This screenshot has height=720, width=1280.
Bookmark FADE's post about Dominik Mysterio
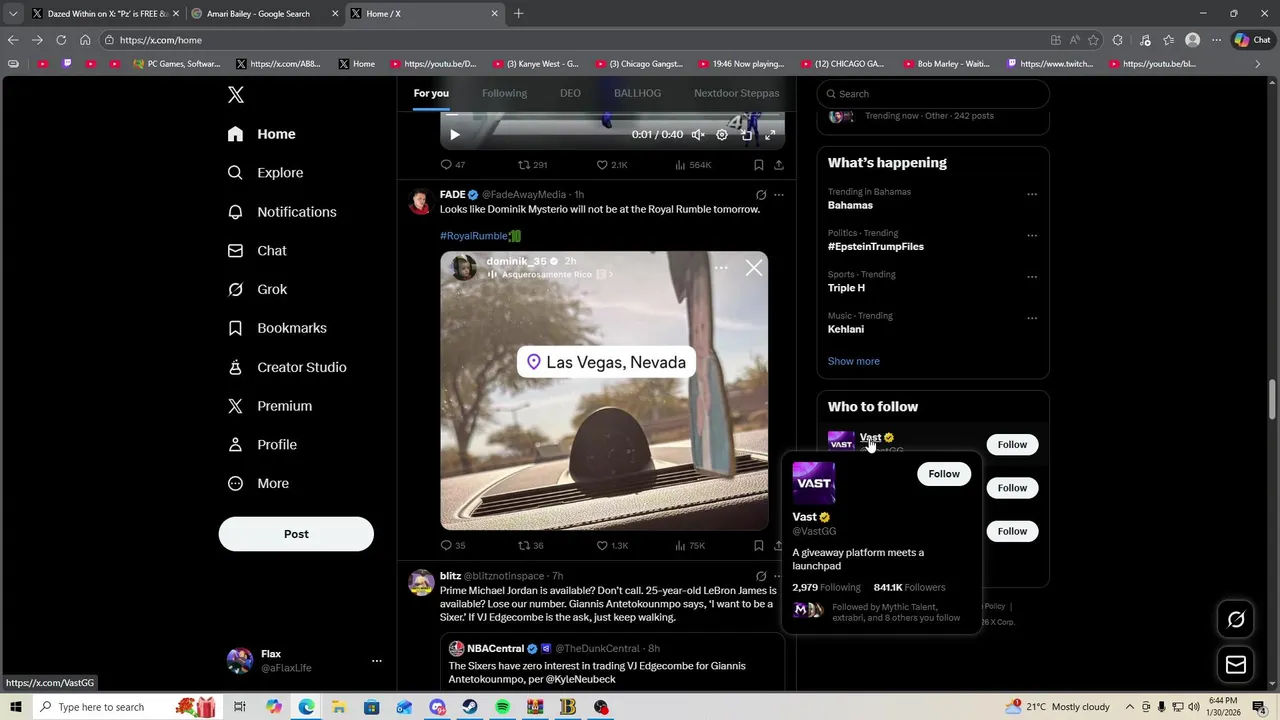point(759,546)
